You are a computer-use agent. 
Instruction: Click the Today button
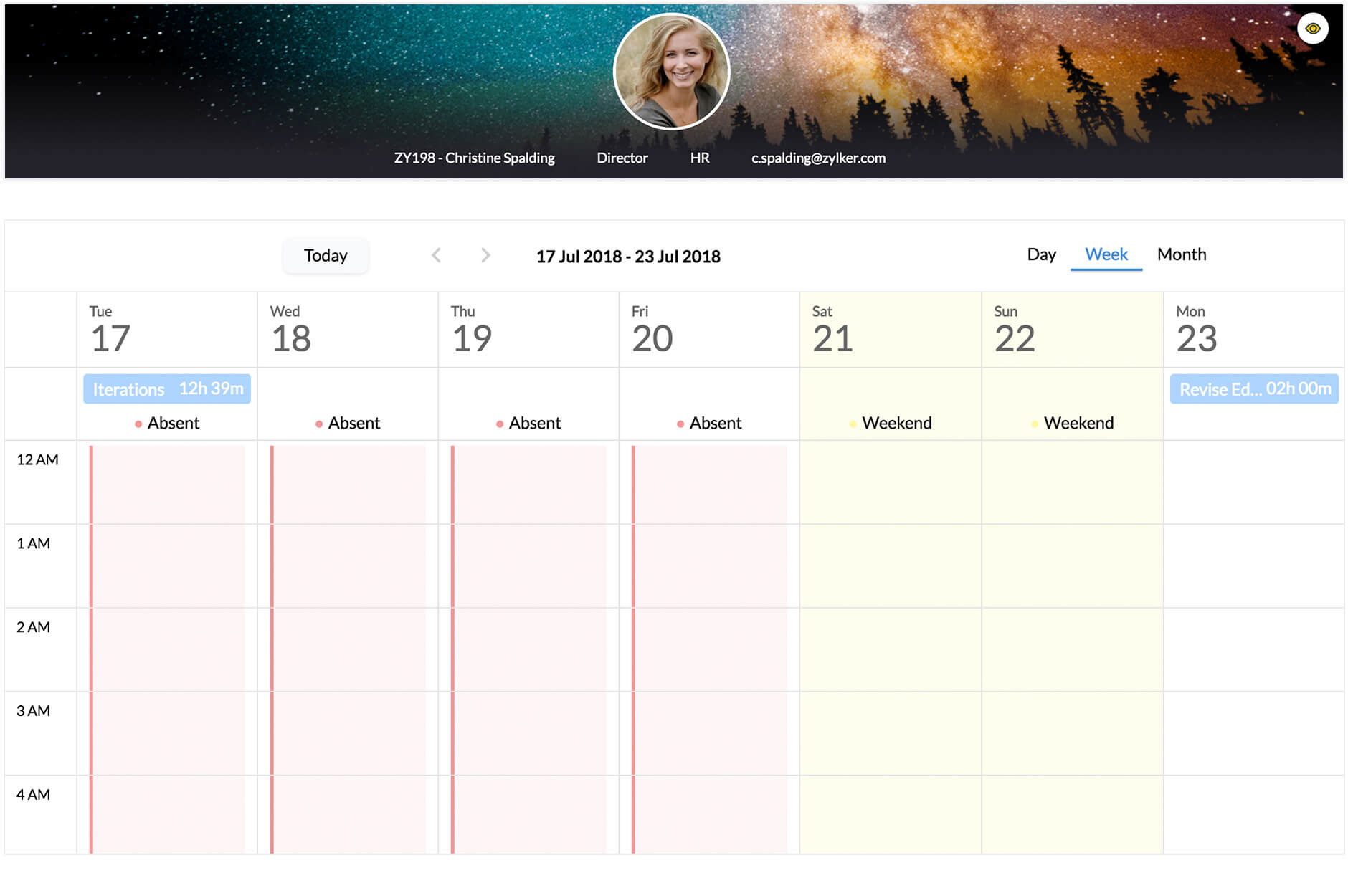point(326,255)
